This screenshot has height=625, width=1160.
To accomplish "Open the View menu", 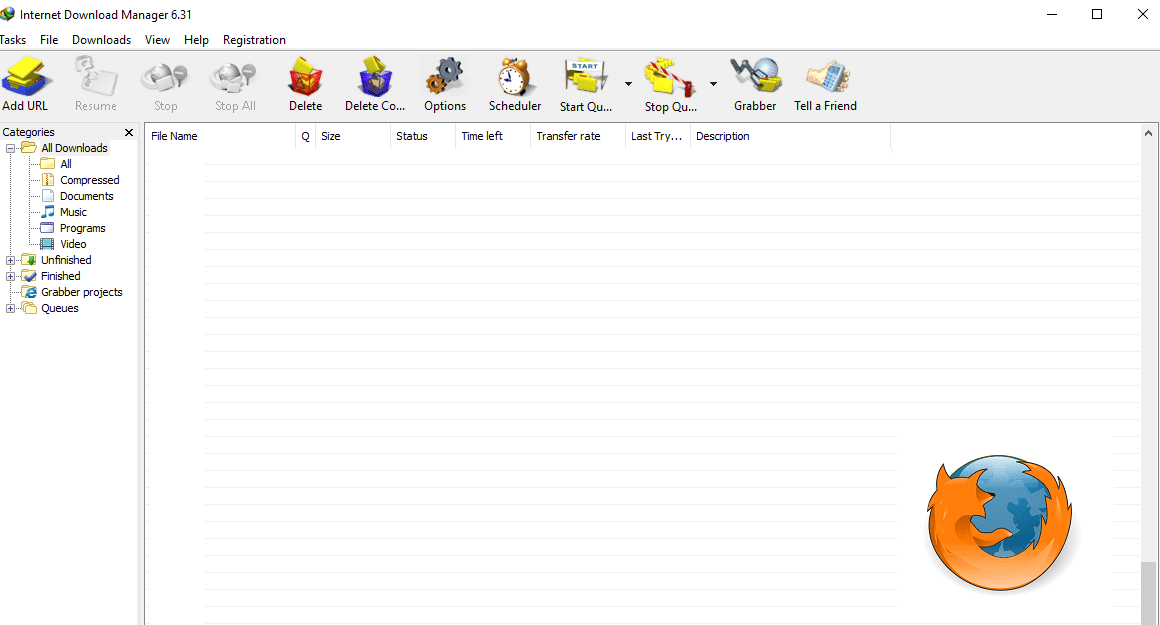I will [x=157, y=40].
